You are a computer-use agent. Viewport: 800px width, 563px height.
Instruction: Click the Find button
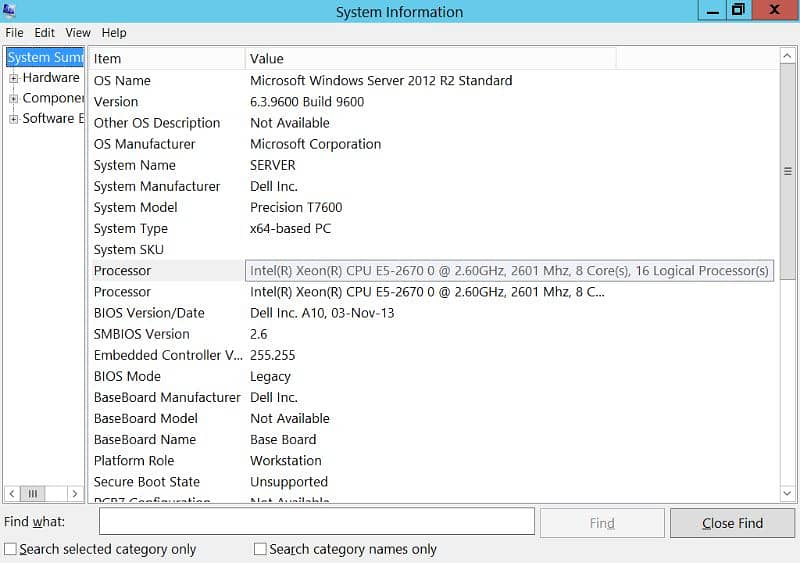(x=602, y=523)
